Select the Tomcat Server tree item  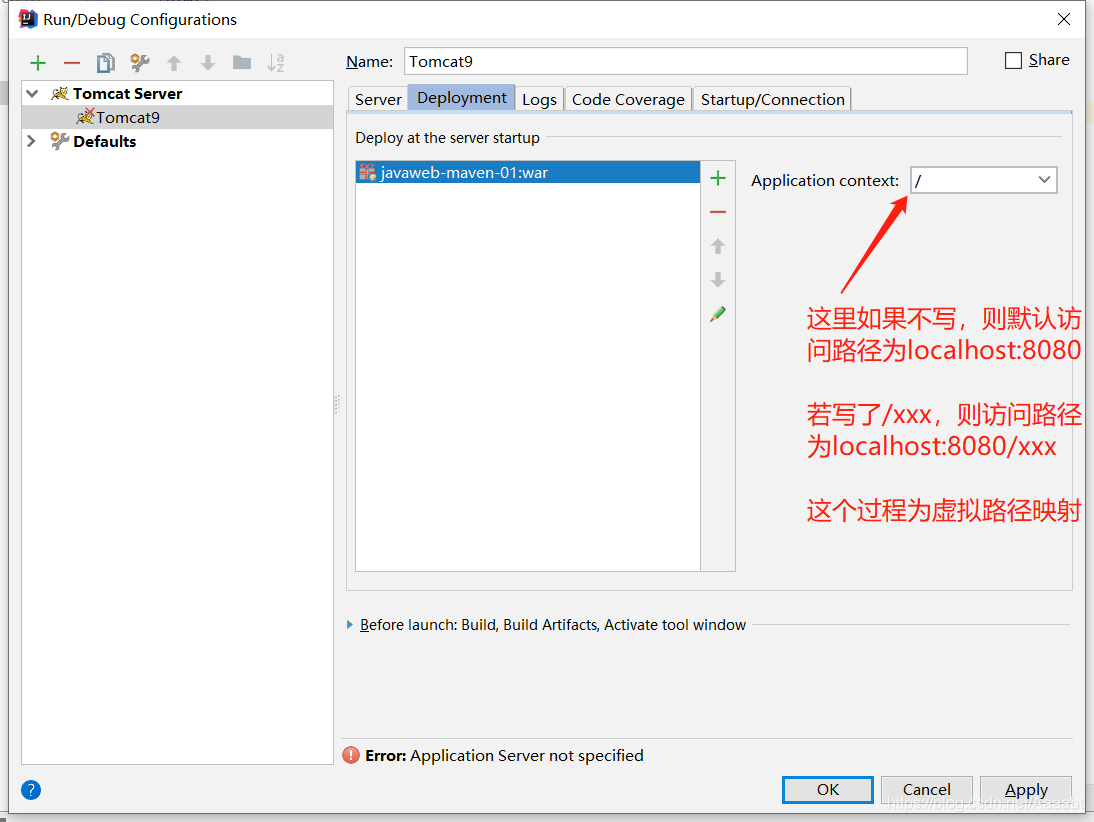(x=177, y=94)
